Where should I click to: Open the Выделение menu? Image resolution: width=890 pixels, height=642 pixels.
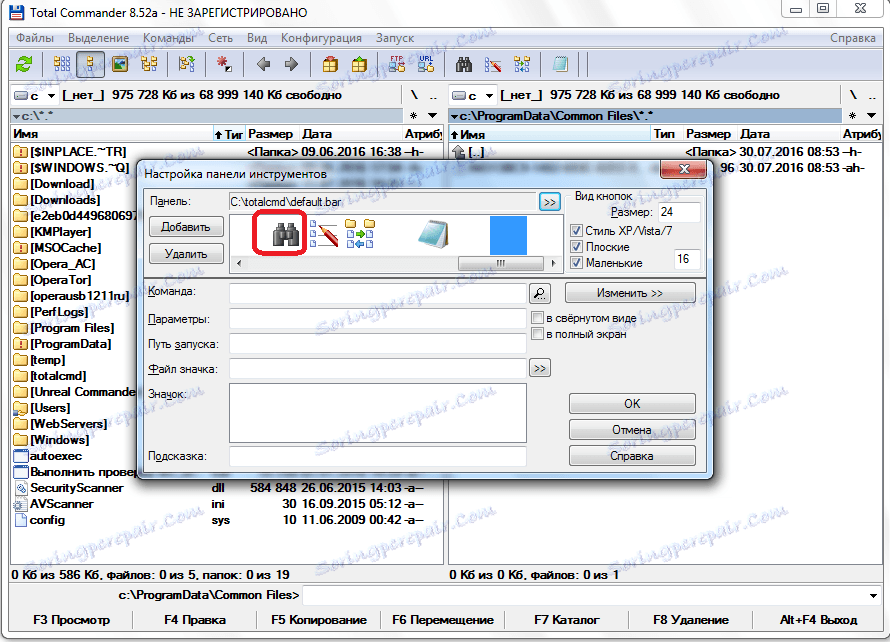click(99, 37)
